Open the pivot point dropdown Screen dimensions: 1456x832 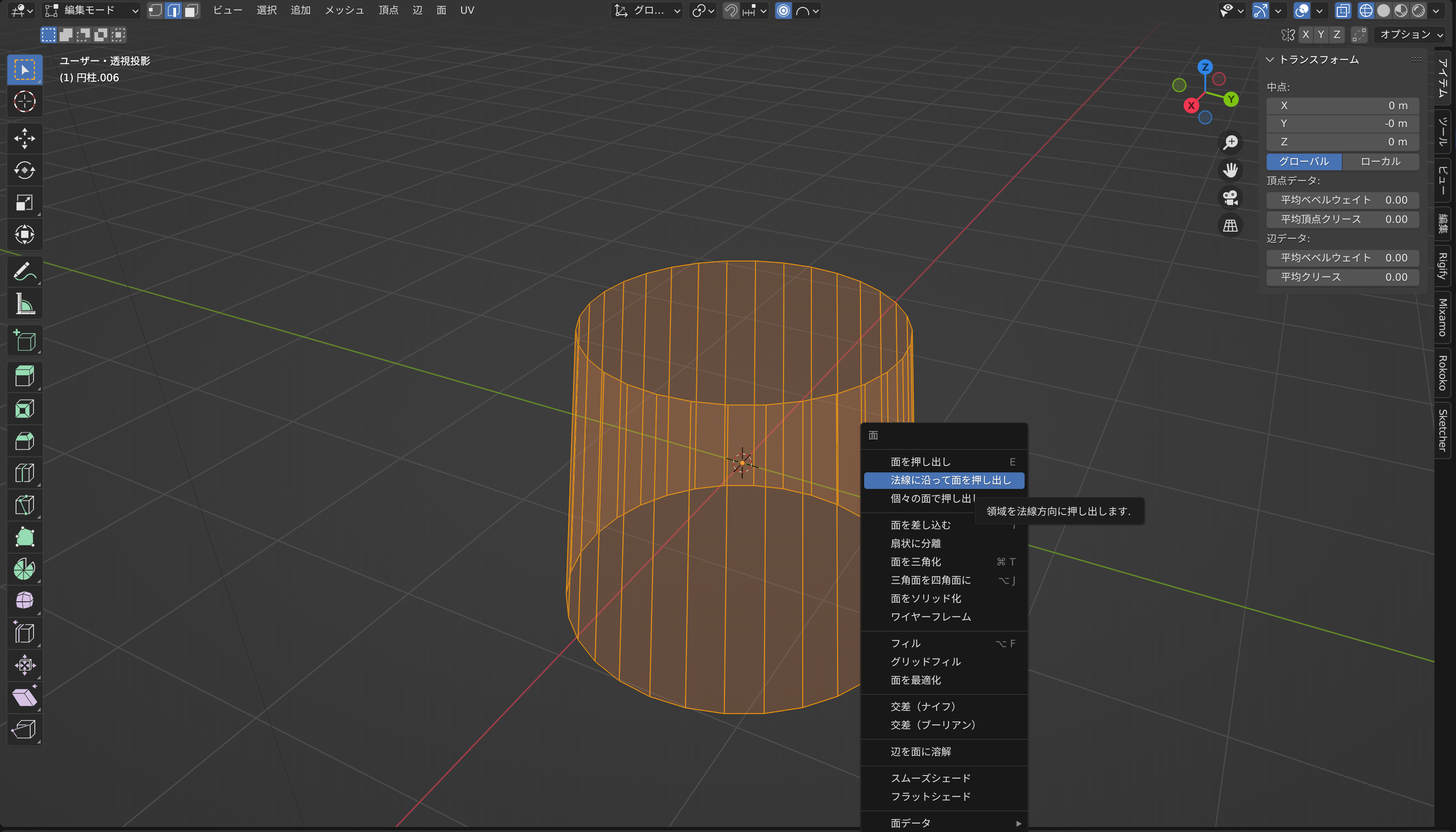pyautogui.click(x=702, y=10)
